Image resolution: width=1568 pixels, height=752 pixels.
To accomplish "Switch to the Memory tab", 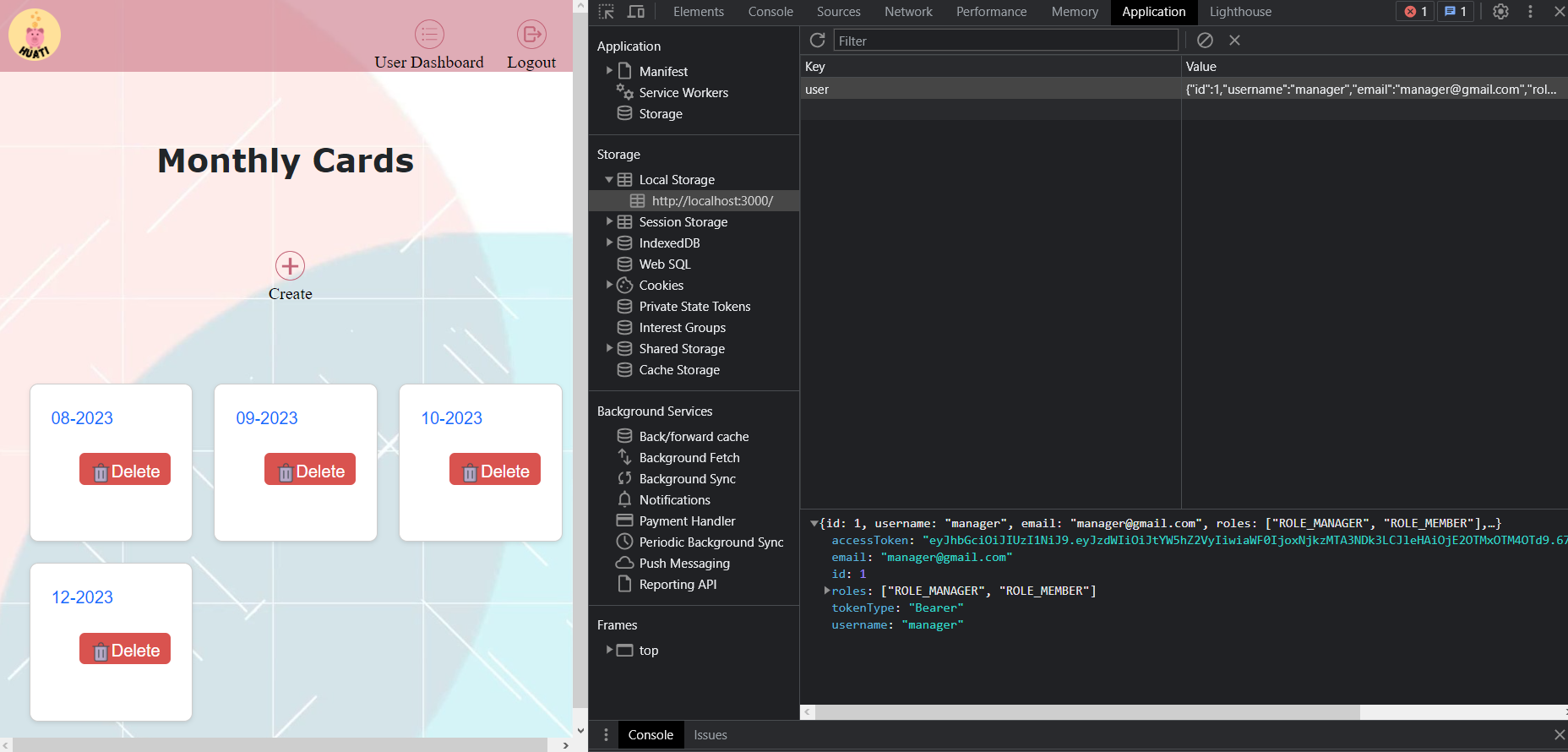I will tap(1075, 12).
